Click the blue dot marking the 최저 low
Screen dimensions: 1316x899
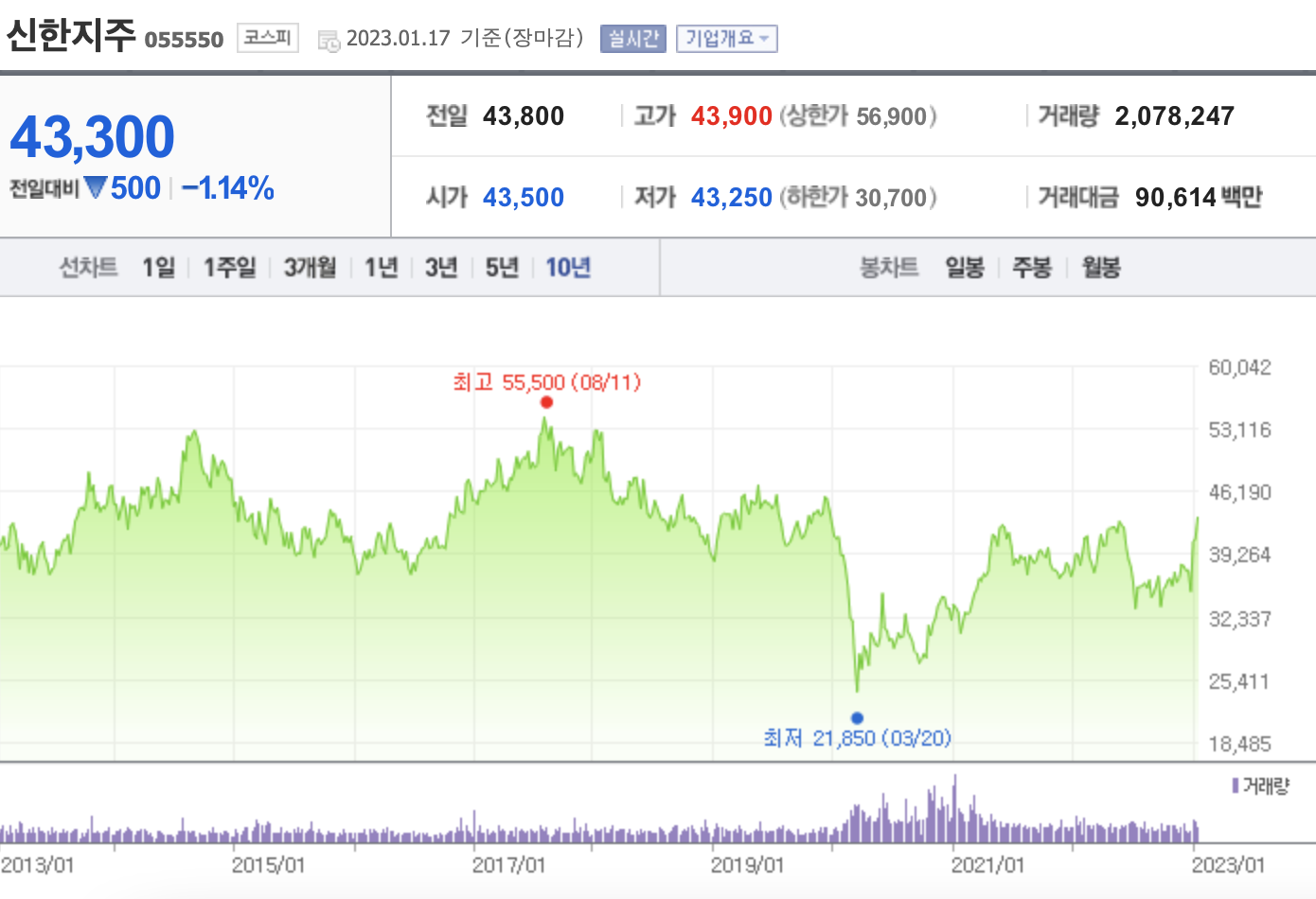pyautogui.click(x=857, y=718)
